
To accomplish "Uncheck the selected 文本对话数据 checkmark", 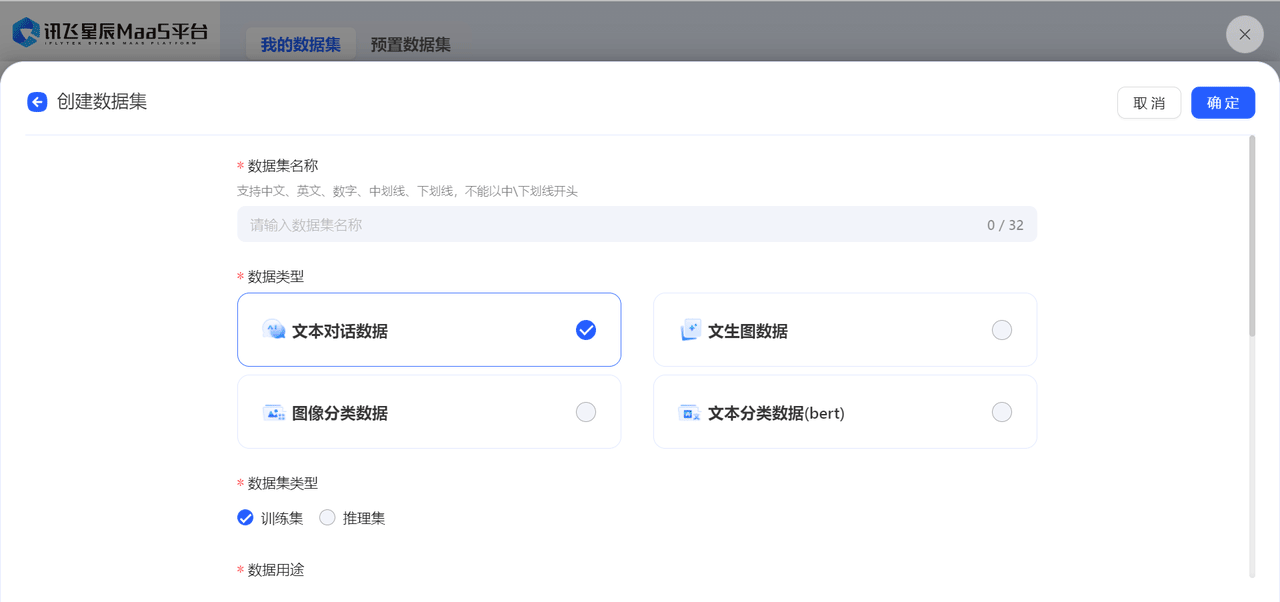I will (x=586, y=330).
